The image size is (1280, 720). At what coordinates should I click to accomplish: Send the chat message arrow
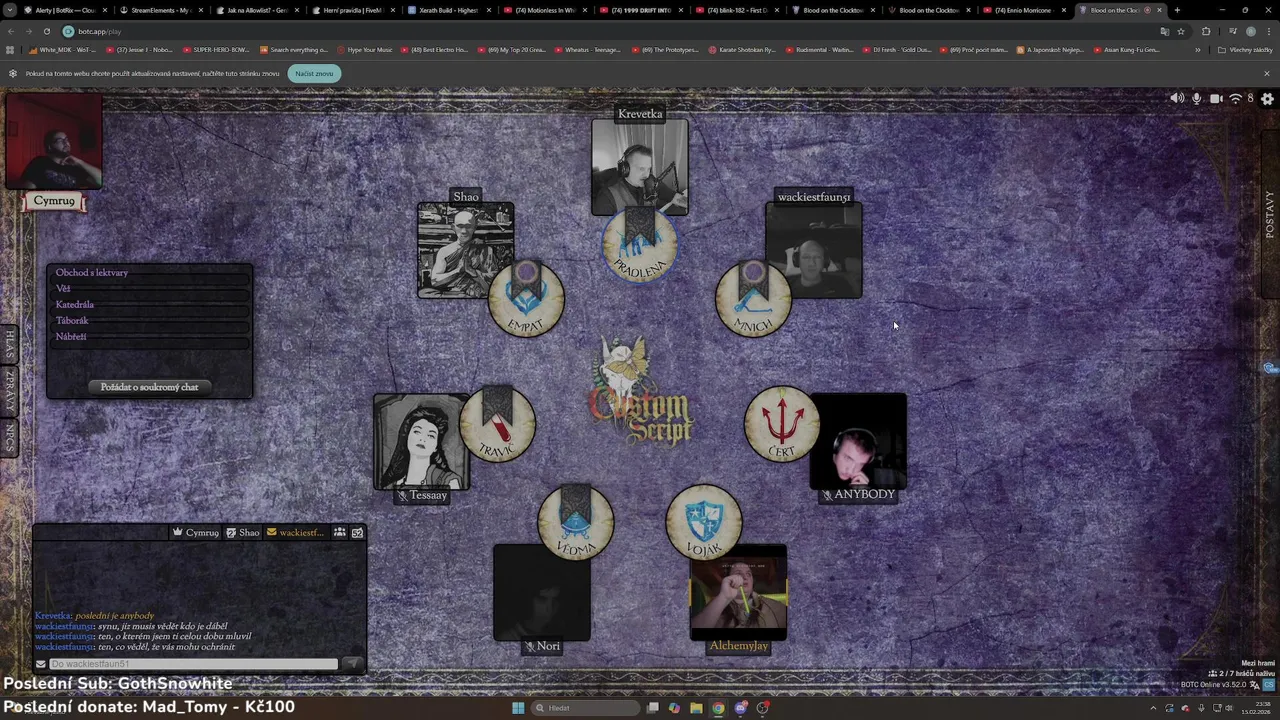coord(352,664)
